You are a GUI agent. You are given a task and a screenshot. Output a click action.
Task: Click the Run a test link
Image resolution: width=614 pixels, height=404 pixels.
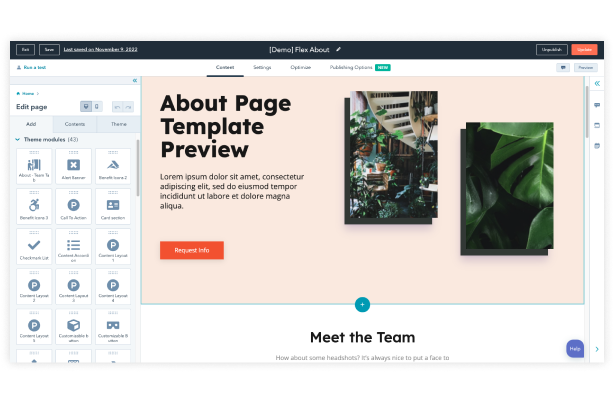[31, 67]
